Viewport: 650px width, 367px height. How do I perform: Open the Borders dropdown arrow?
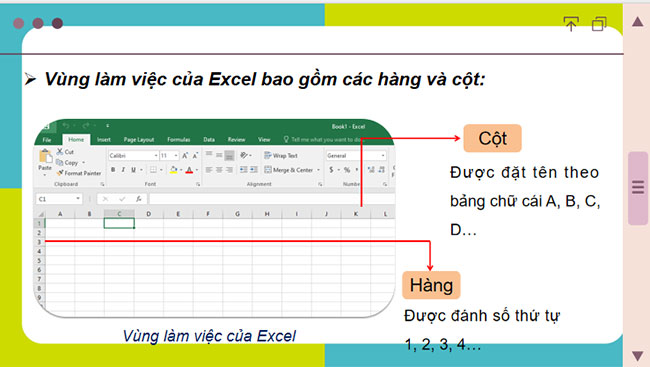(161, 170)
